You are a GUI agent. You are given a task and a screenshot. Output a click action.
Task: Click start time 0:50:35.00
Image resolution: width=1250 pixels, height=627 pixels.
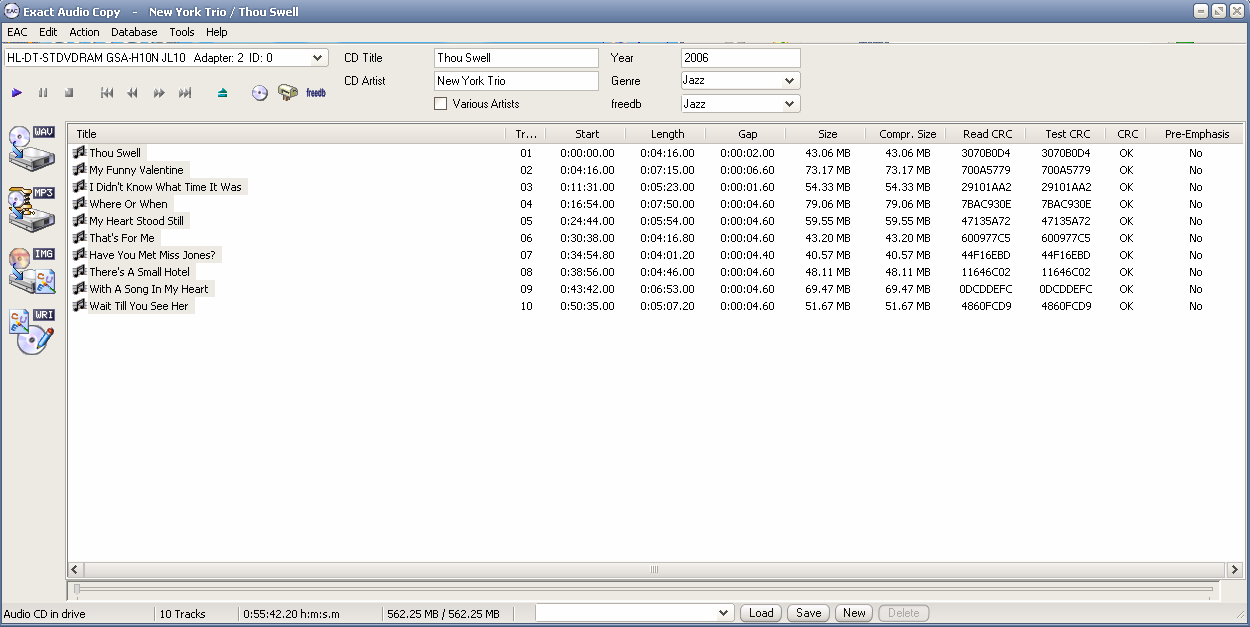click(587, 306)
